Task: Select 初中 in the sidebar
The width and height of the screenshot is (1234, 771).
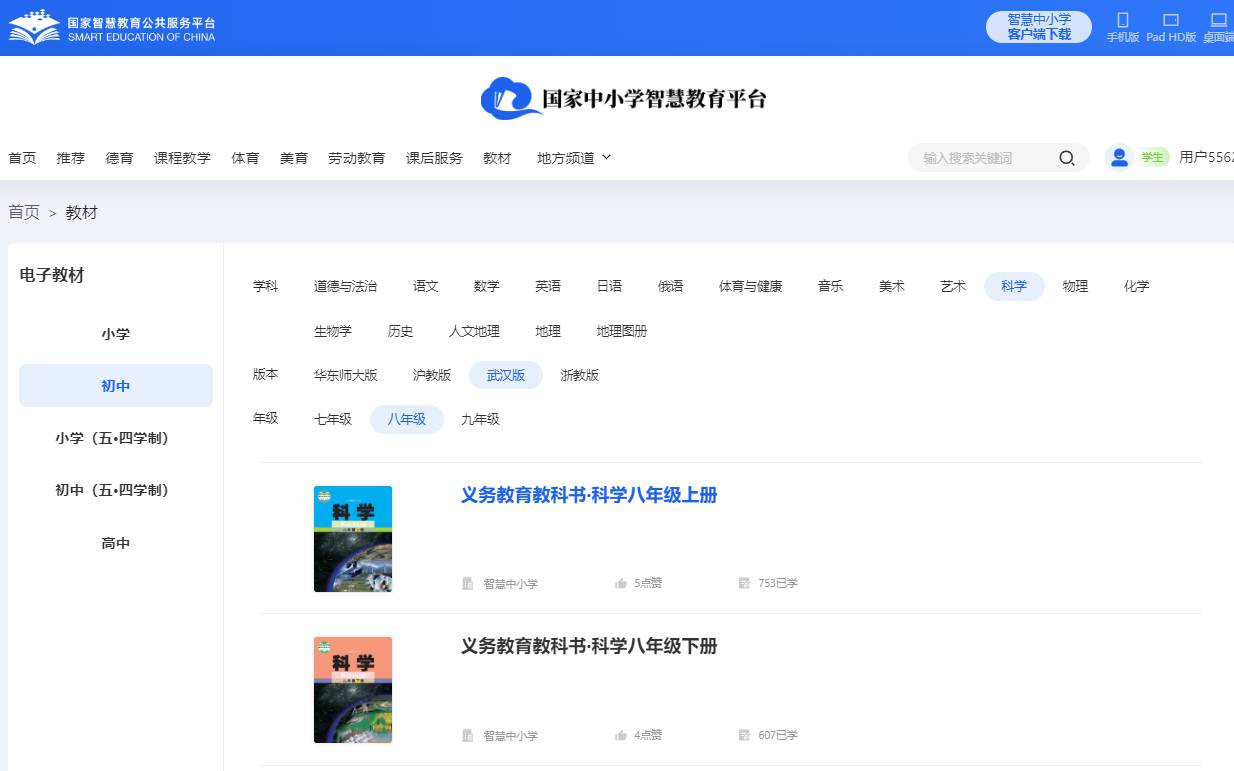Action: pyautogui.click(x=116, y=386)
